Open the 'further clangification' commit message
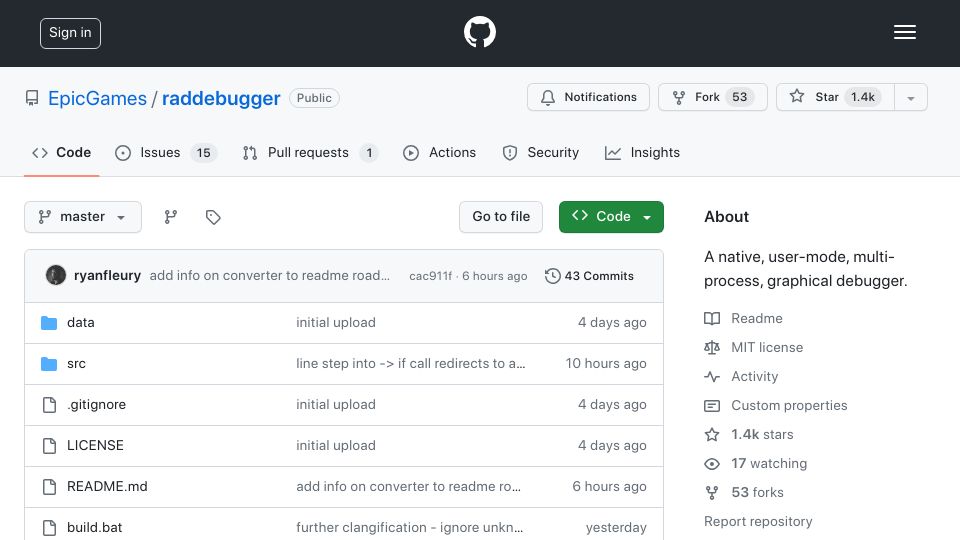Image resolution: width=960 pixels, height=540 pixels. [410, 527]
